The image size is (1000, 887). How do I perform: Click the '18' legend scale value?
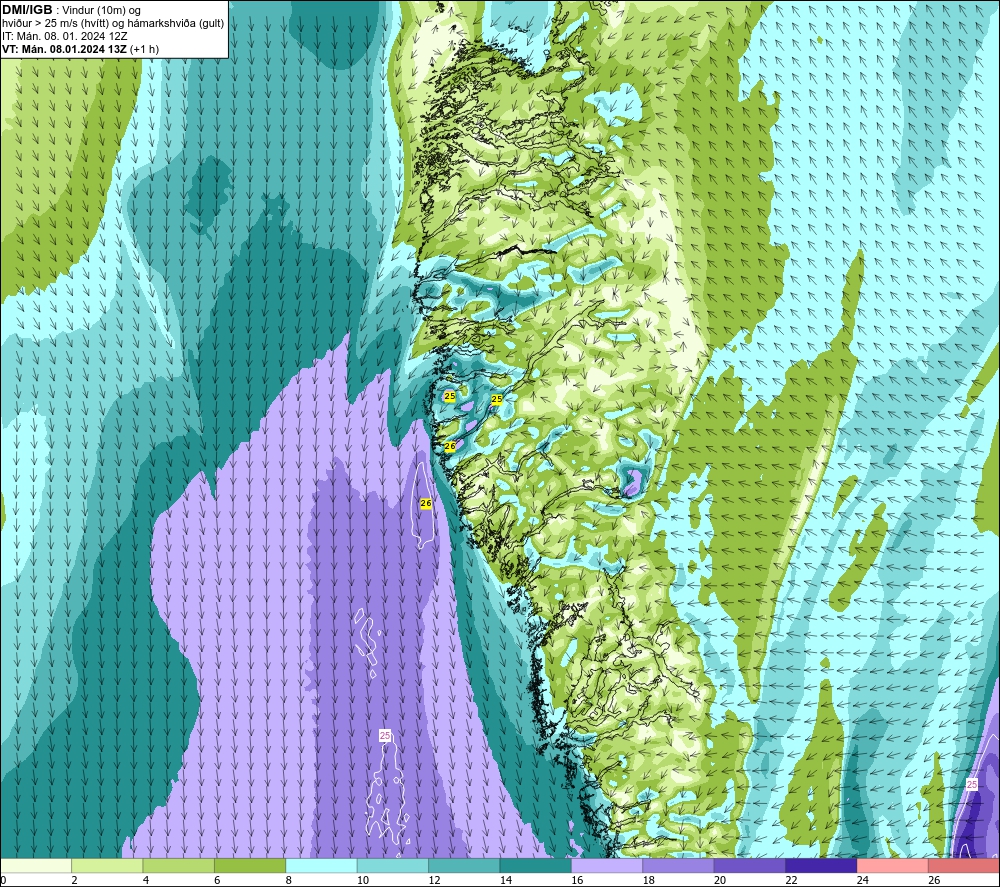pyautogui.click(x=649, y=880)
